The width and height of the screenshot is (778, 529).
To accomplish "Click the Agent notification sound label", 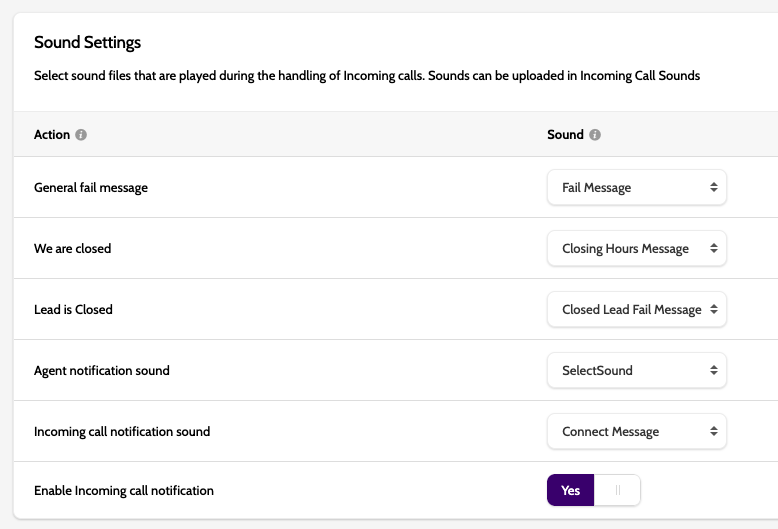I will pos(102,370).
